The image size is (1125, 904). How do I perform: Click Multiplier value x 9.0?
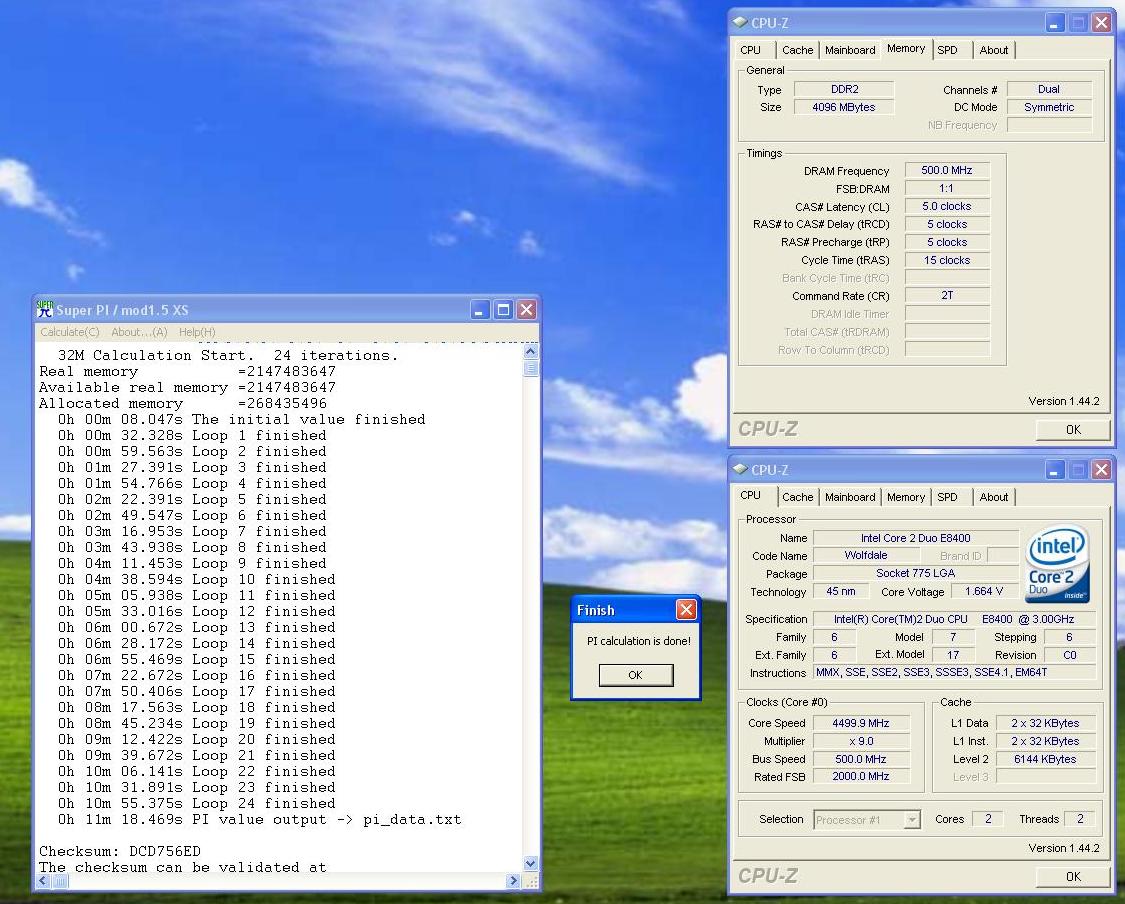pyautogui.click(x=861, y=741)
